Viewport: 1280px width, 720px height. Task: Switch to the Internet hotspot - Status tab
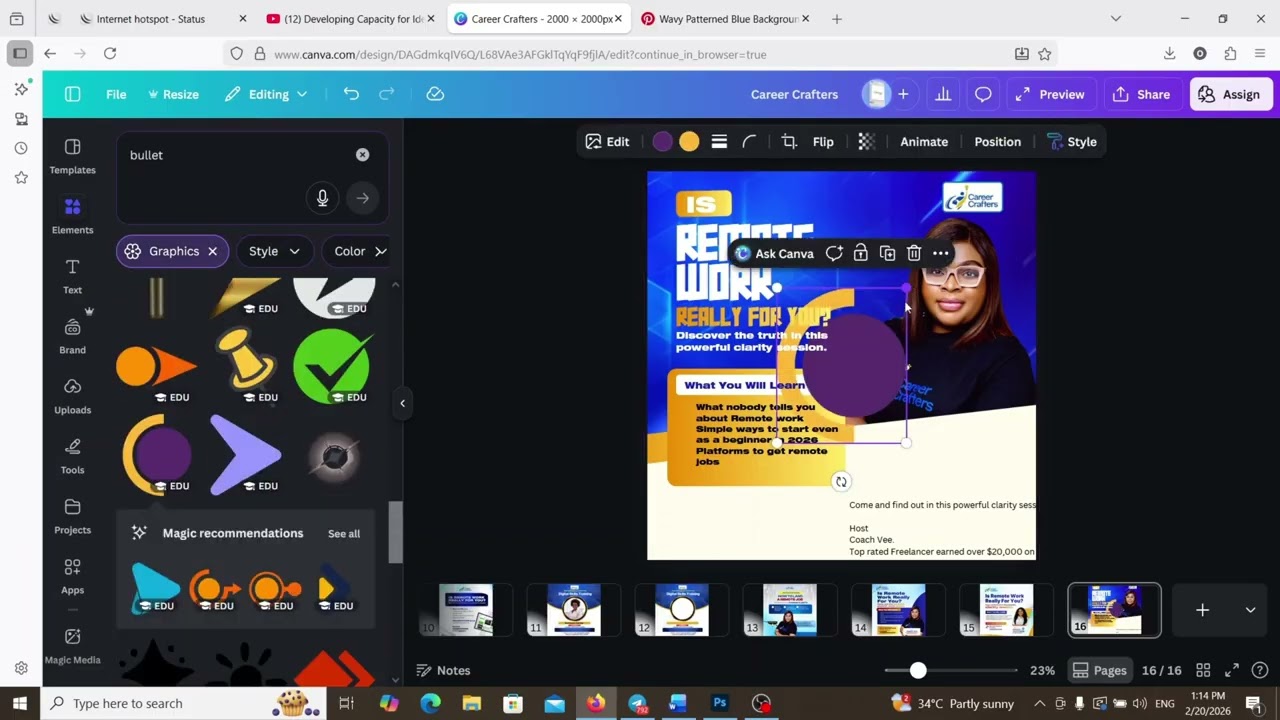(150, 19)
